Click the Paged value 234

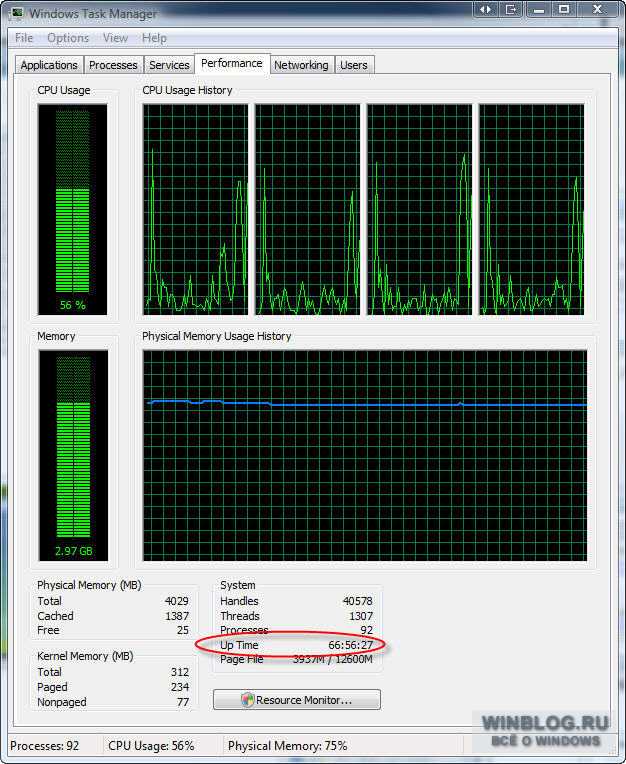[x=180, y=687]
